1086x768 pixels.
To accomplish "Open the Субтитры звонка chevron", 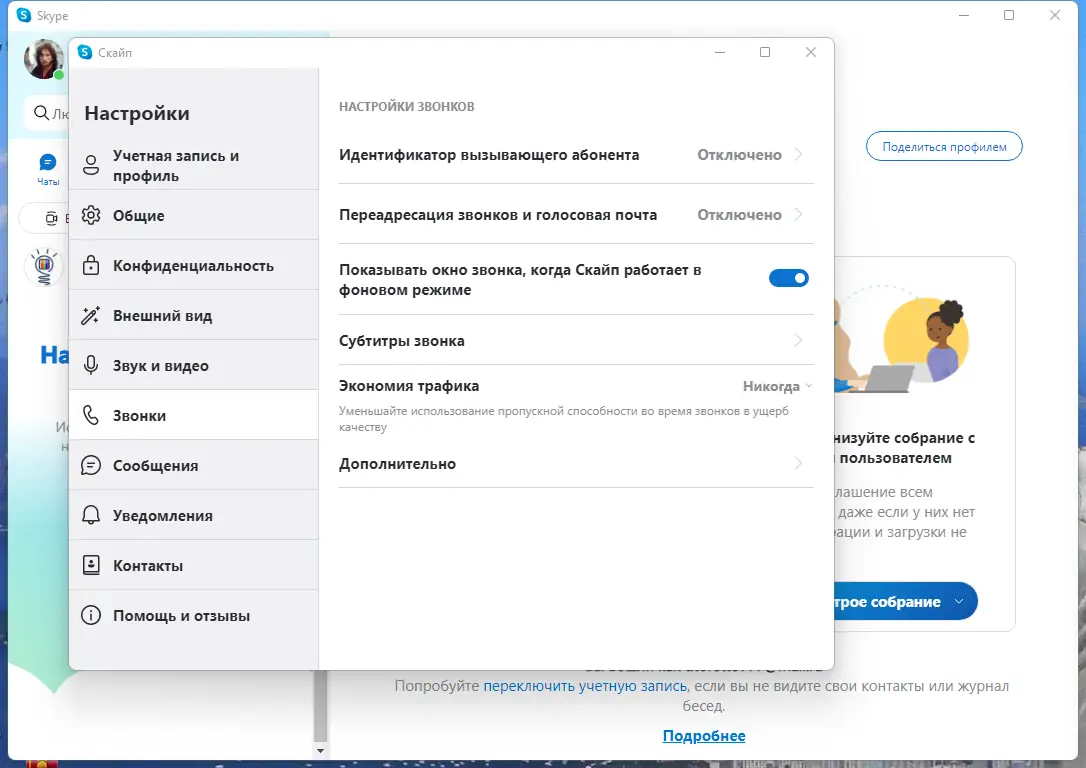I will coord(799,340).
